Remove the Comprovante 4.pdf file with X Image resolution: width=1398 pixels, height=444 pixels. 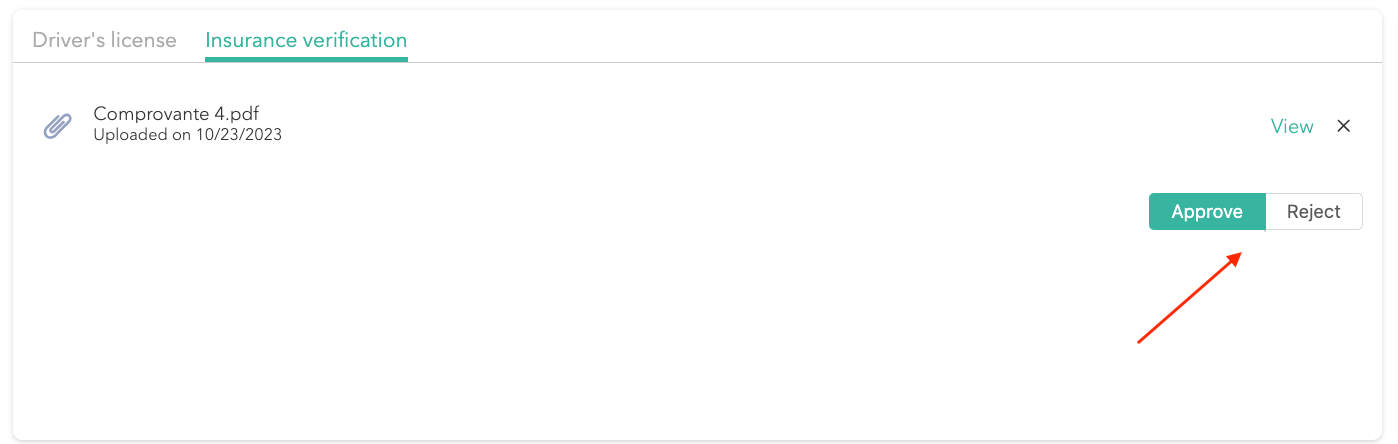pos(1344,126)
